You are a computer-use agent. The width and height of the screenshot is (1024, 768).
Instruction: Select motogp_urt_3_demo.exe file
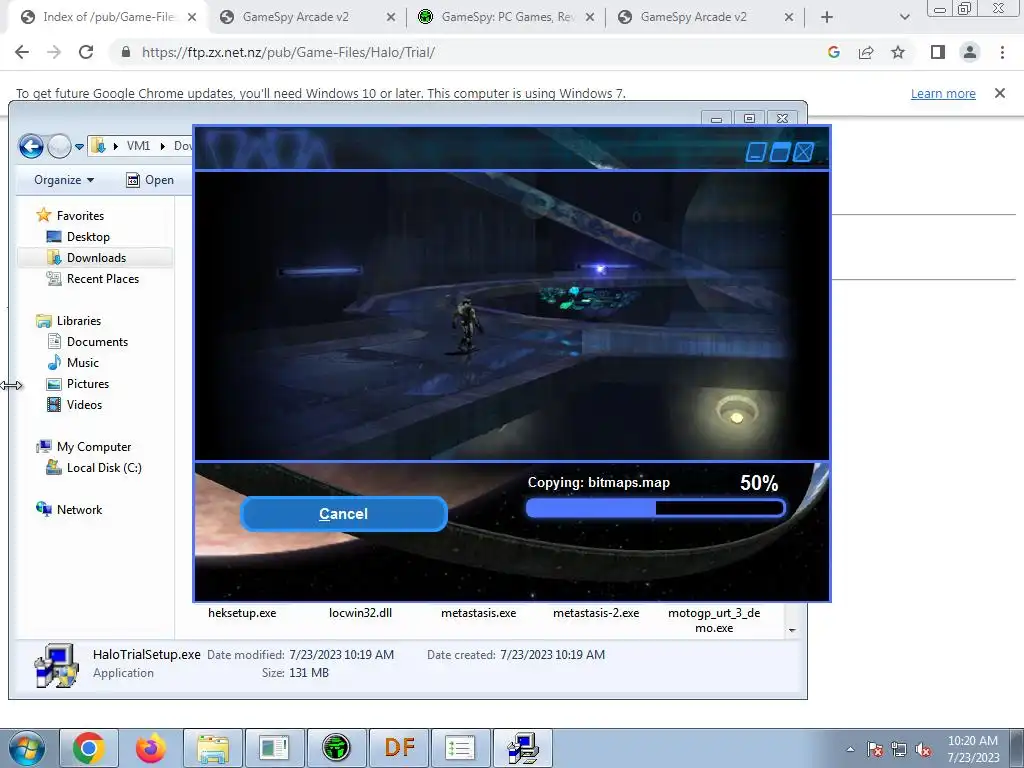(714, 620)
